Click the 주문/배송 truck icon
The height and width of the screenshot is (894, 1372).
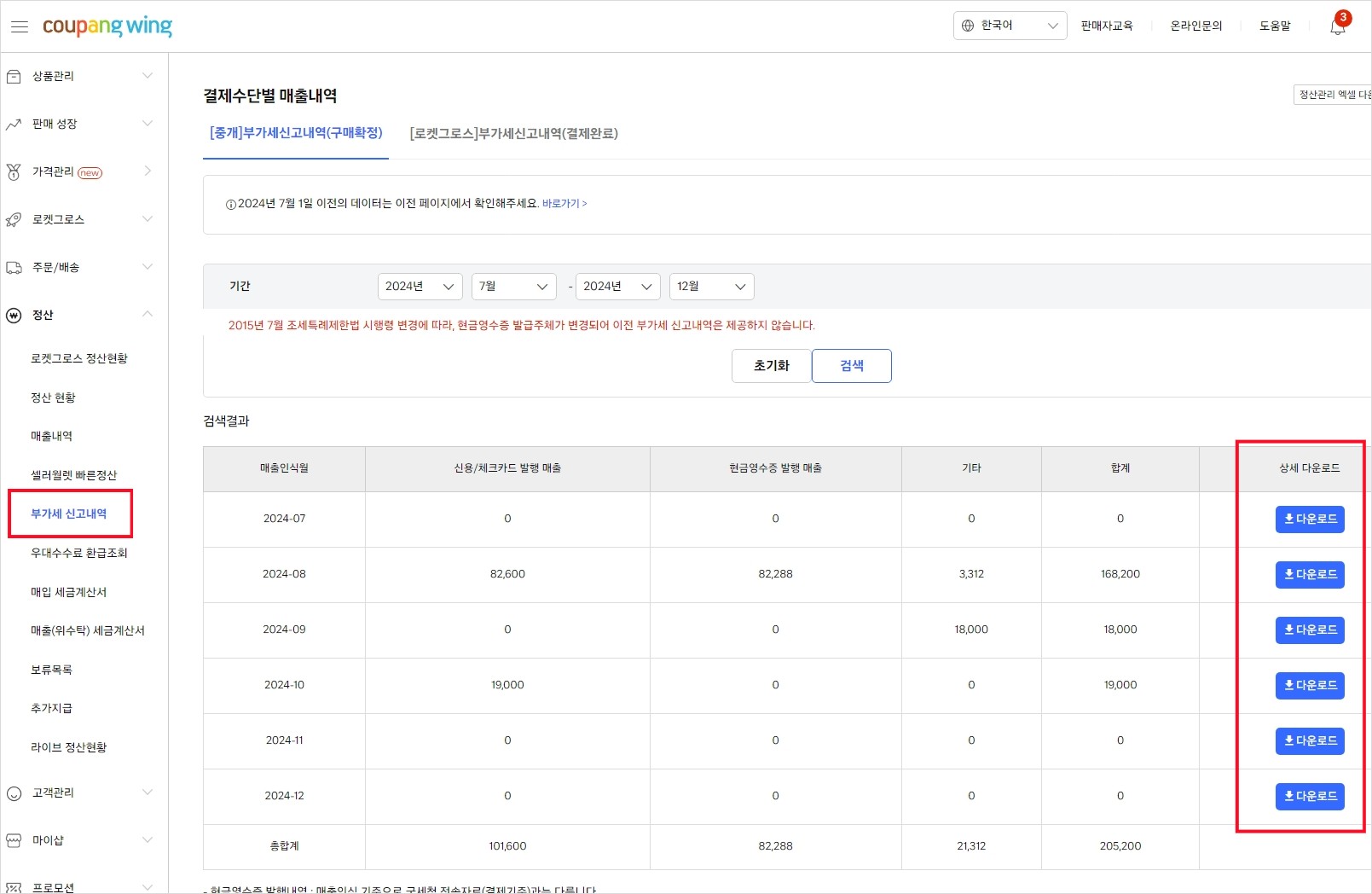tap(14, 268)
